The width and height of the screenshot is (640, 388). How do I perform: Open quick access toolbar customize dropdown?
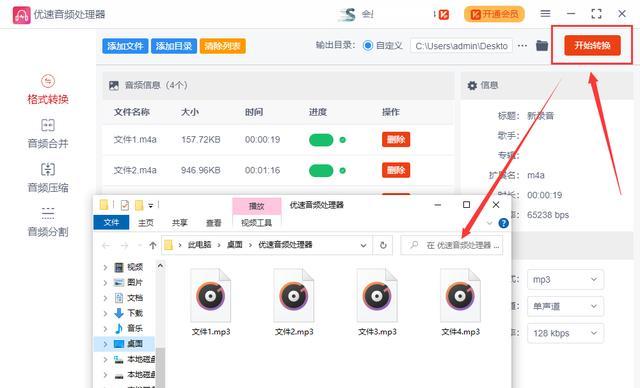click(151, 205)
